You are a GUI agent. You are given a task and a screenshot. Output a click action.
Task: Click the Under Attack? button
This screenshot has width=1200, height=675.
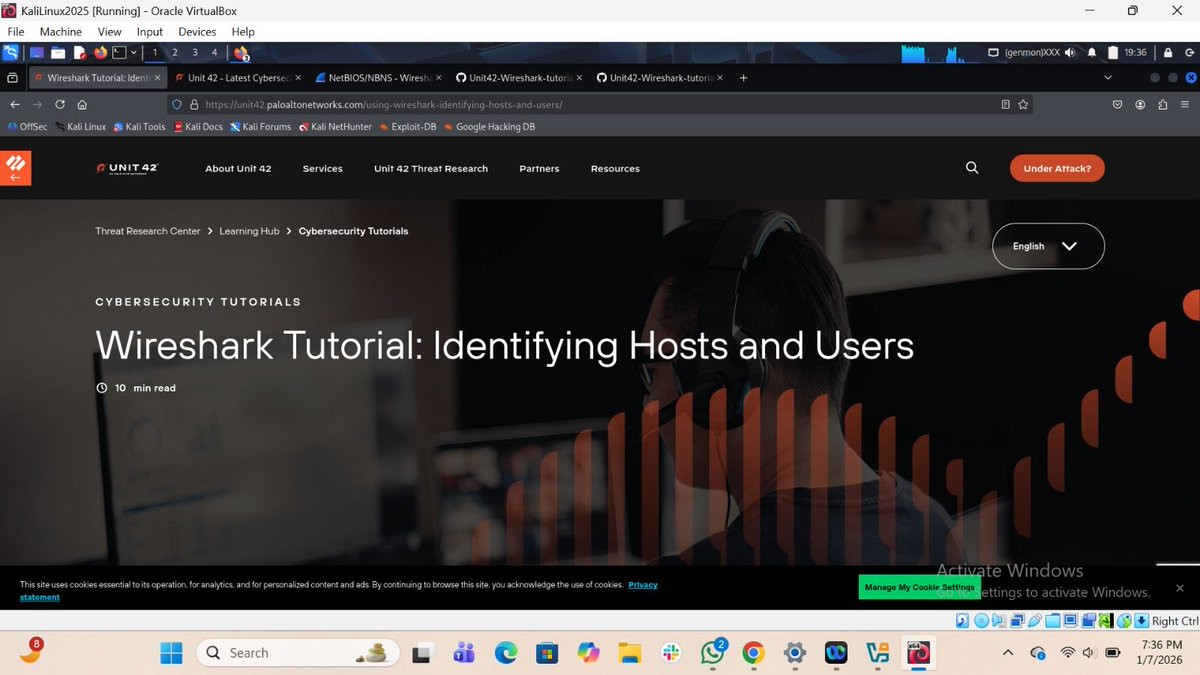[1057, 169]
